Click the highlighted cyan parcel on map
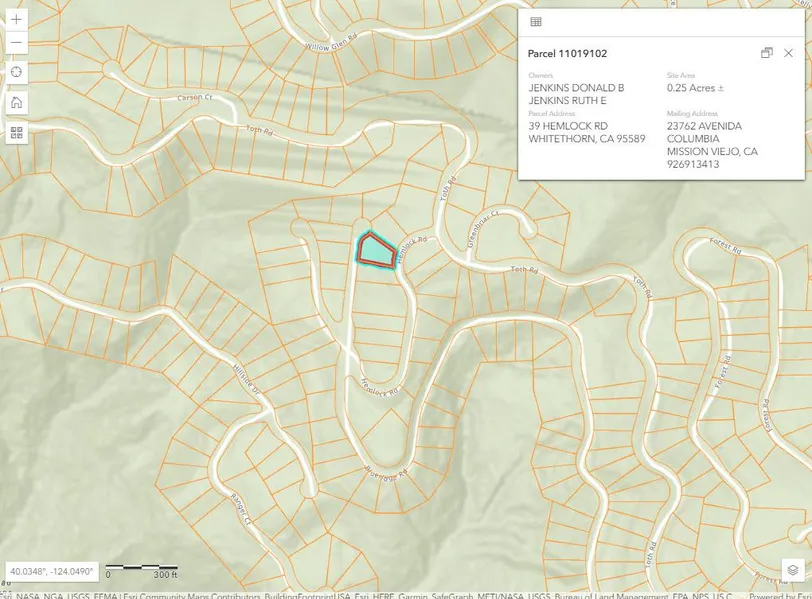Screen dimensions: 812x599 (x=374, y=248)
